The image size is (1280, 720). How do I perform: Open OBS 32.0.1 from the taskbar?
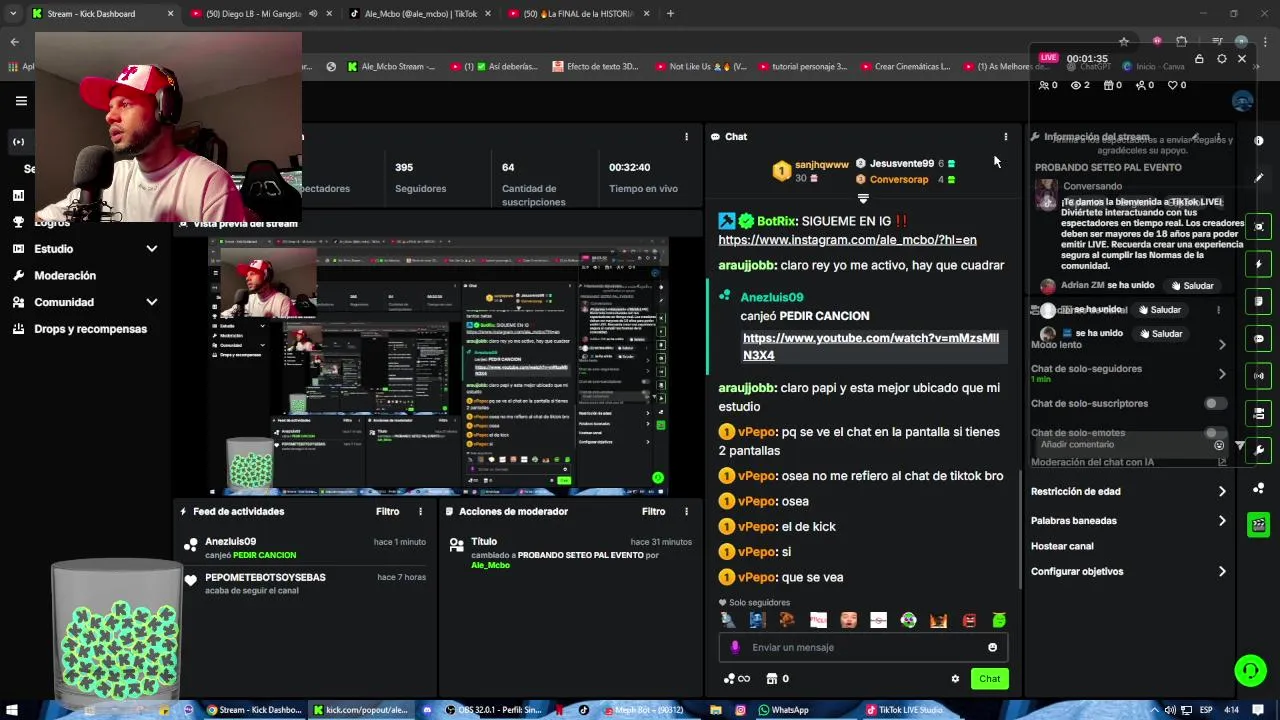[493, 710]
